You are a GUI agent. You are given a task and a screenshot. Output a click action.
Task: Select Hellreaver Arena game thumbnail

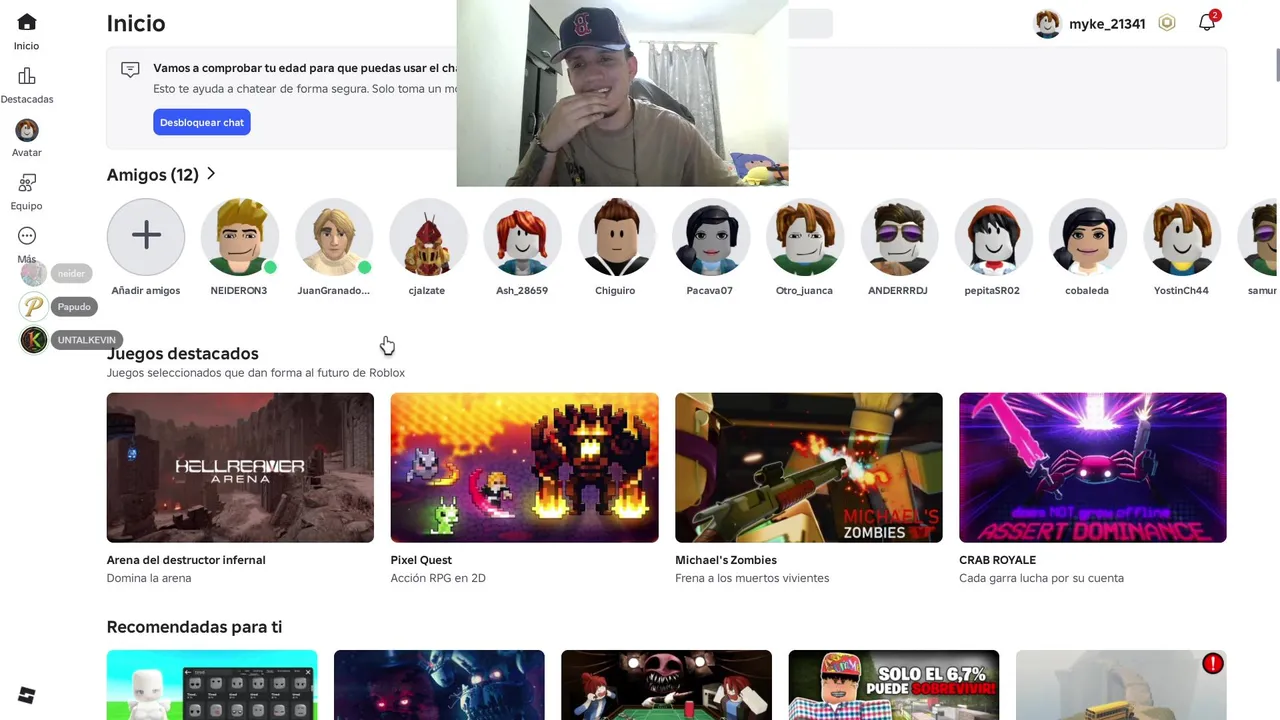click(x=240, y=467)
